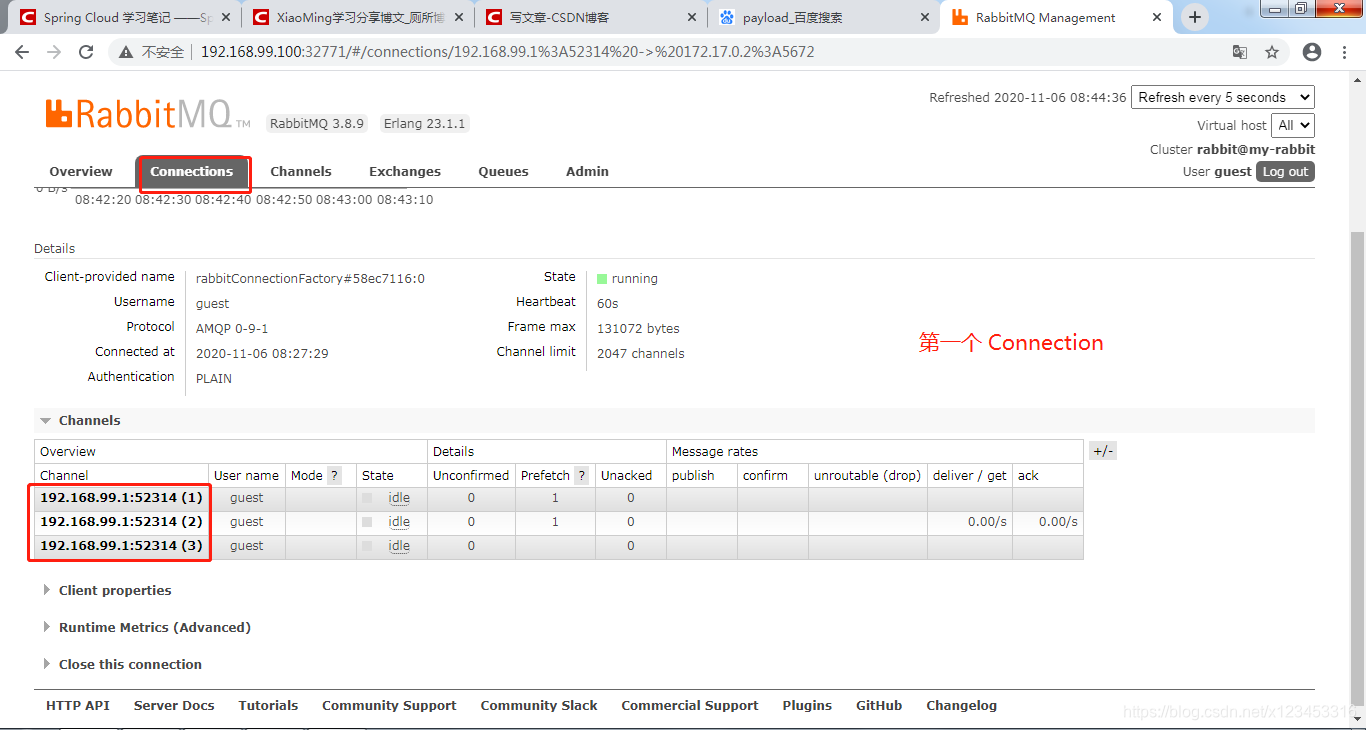Click the deliver / get column header
The image size is (1366, 730).
(969, 475)
